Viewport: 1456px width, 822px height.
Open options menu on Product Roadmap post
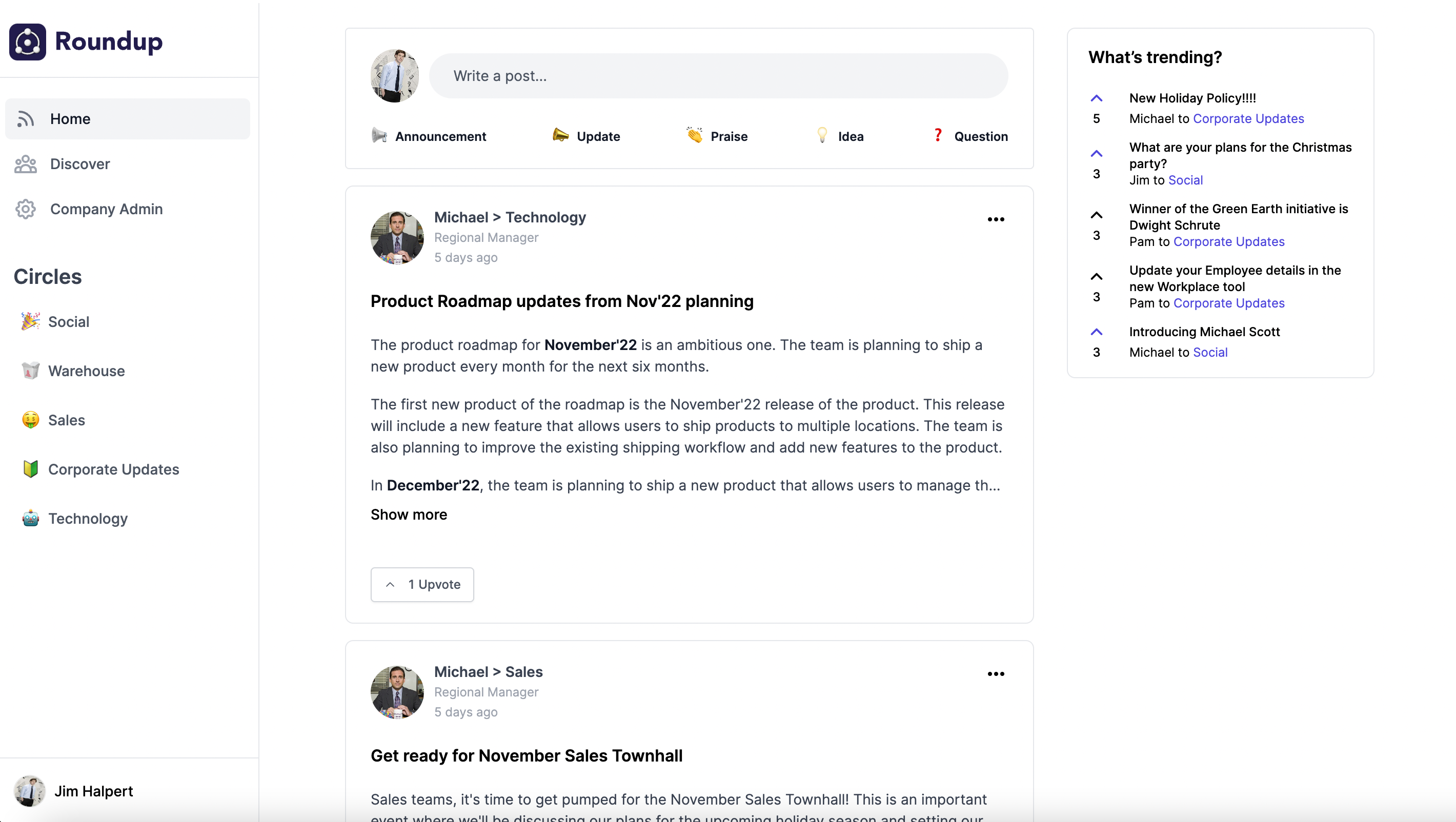[x=995, y=219]
